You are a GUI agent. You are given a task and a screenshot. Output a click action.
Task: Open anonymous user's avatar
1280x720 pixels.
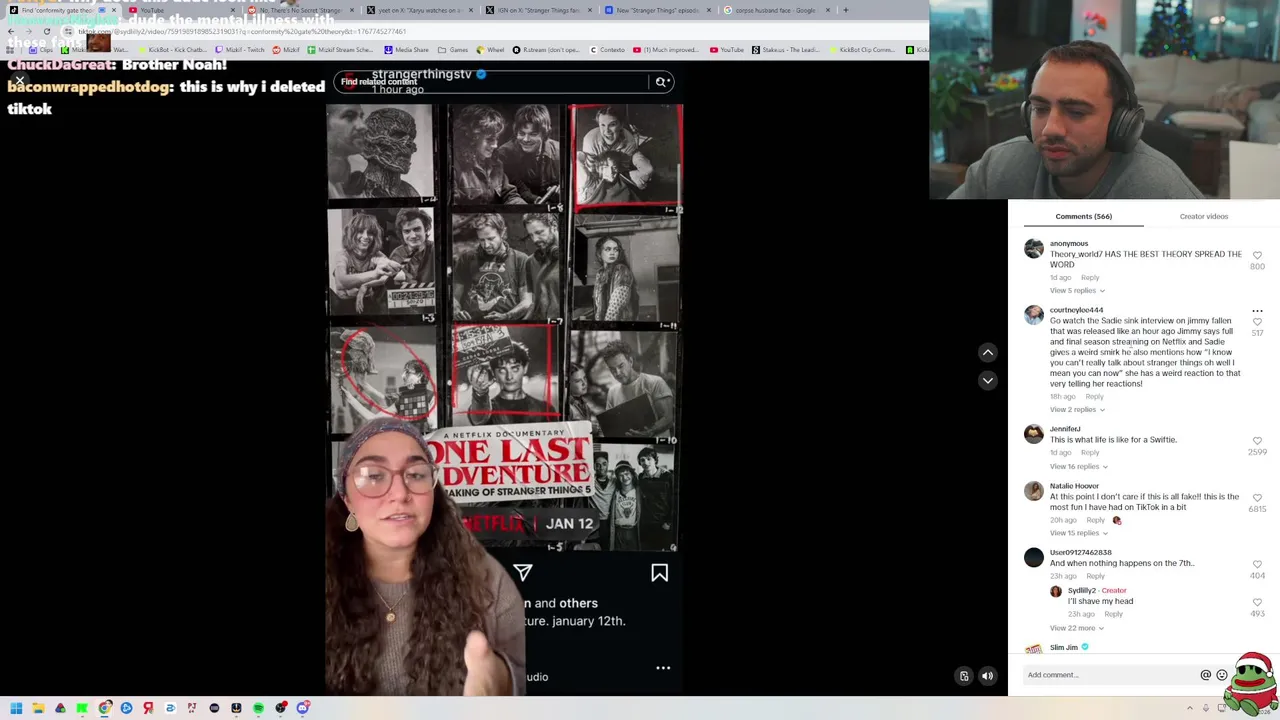(1033, 249)
